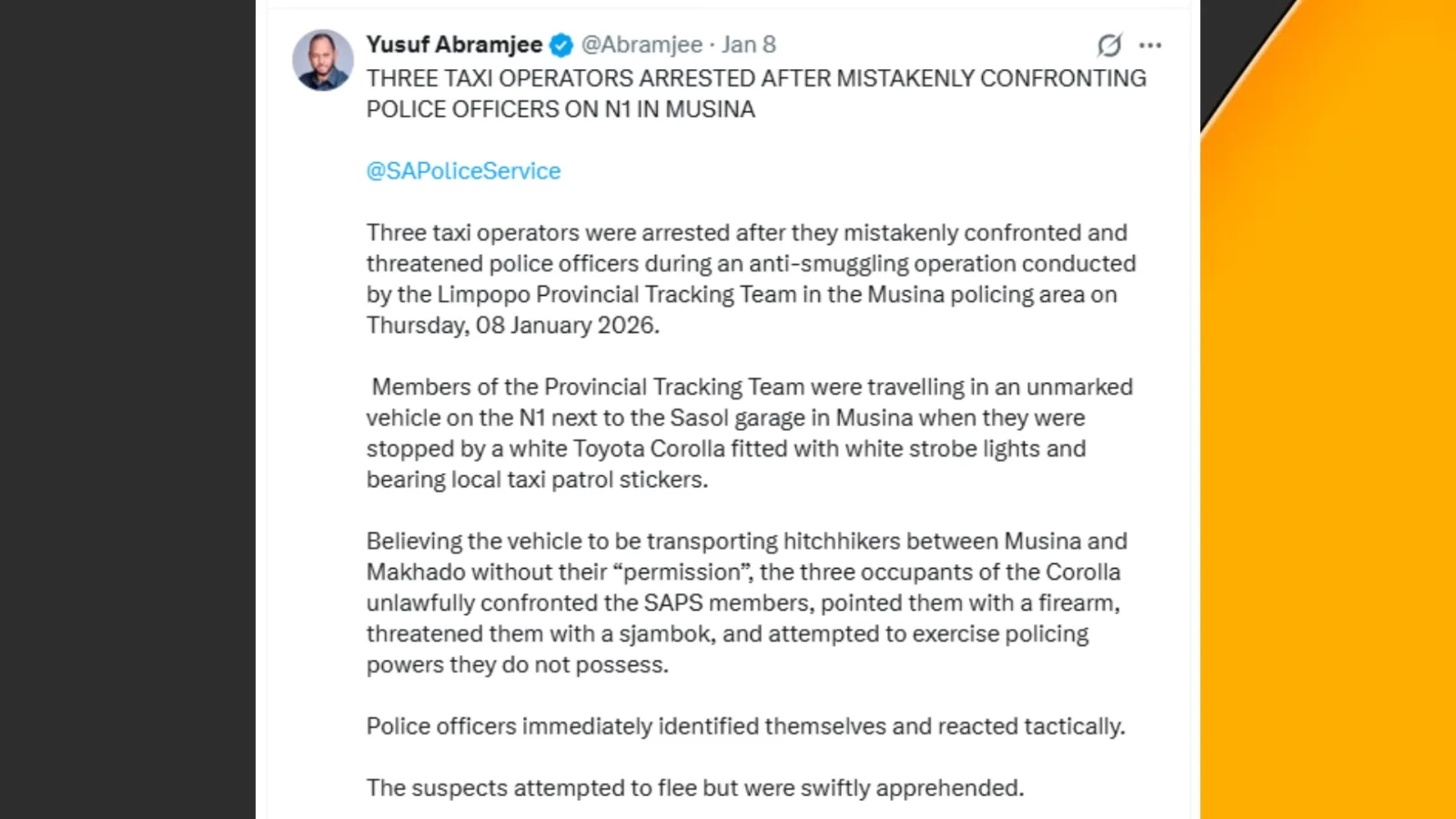Open Yusuf Abramjee's profile picture
The image size is (1456, 819).
(323, 60)
